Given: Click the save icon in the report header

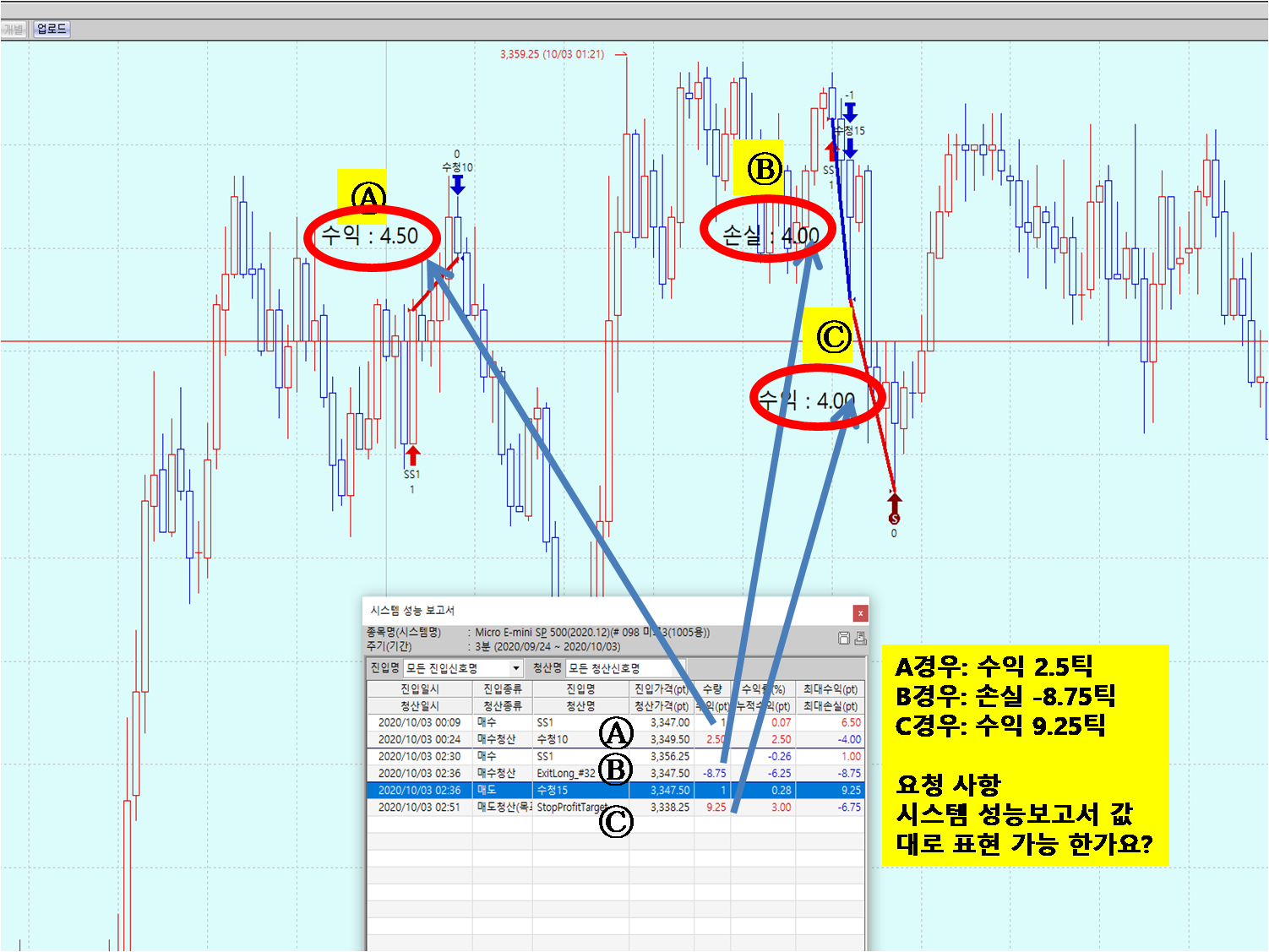Looking at the screenshot, I should point(843,639).
